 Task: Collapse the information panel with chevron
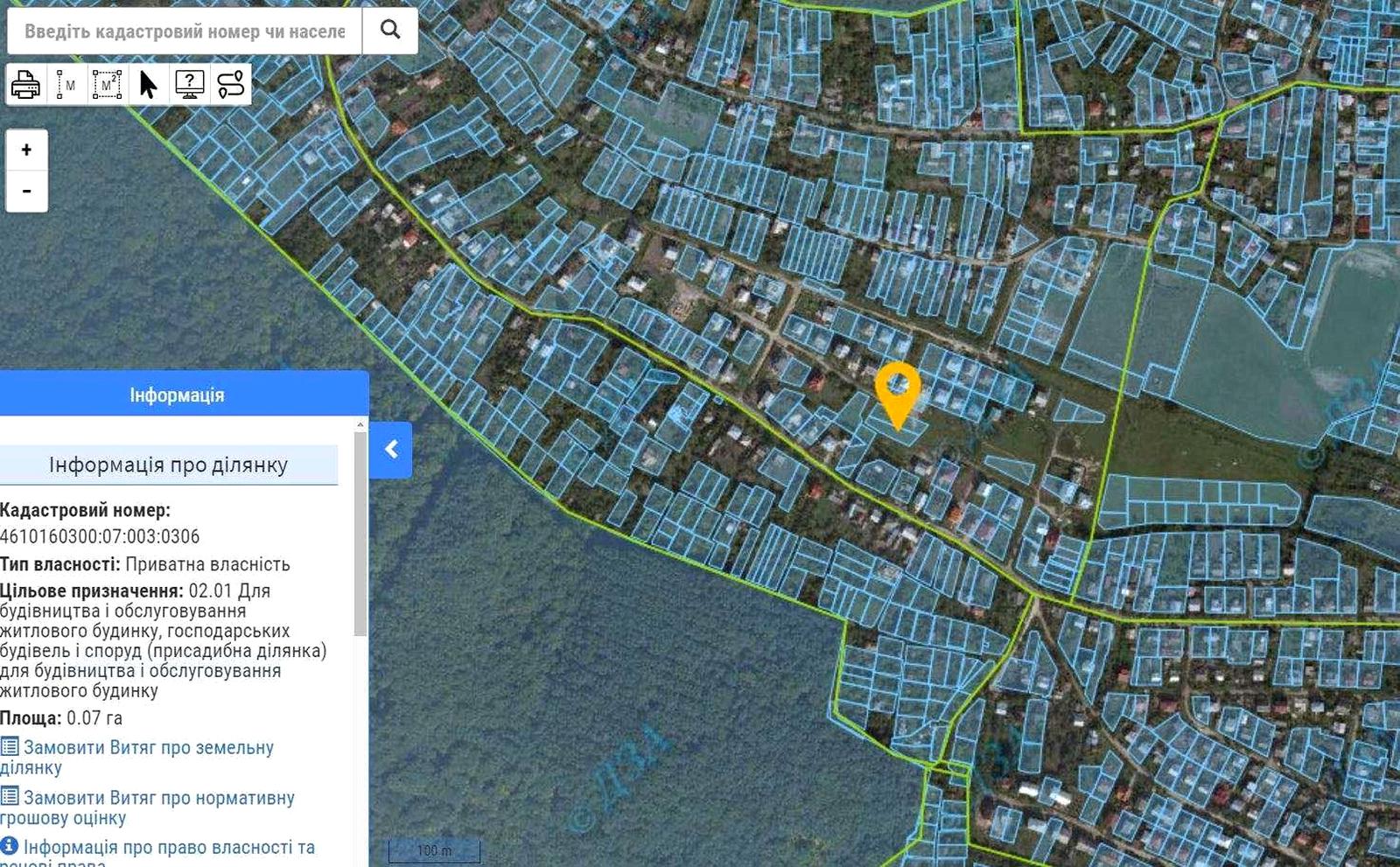pyautogui.click(x=391, y=449)
